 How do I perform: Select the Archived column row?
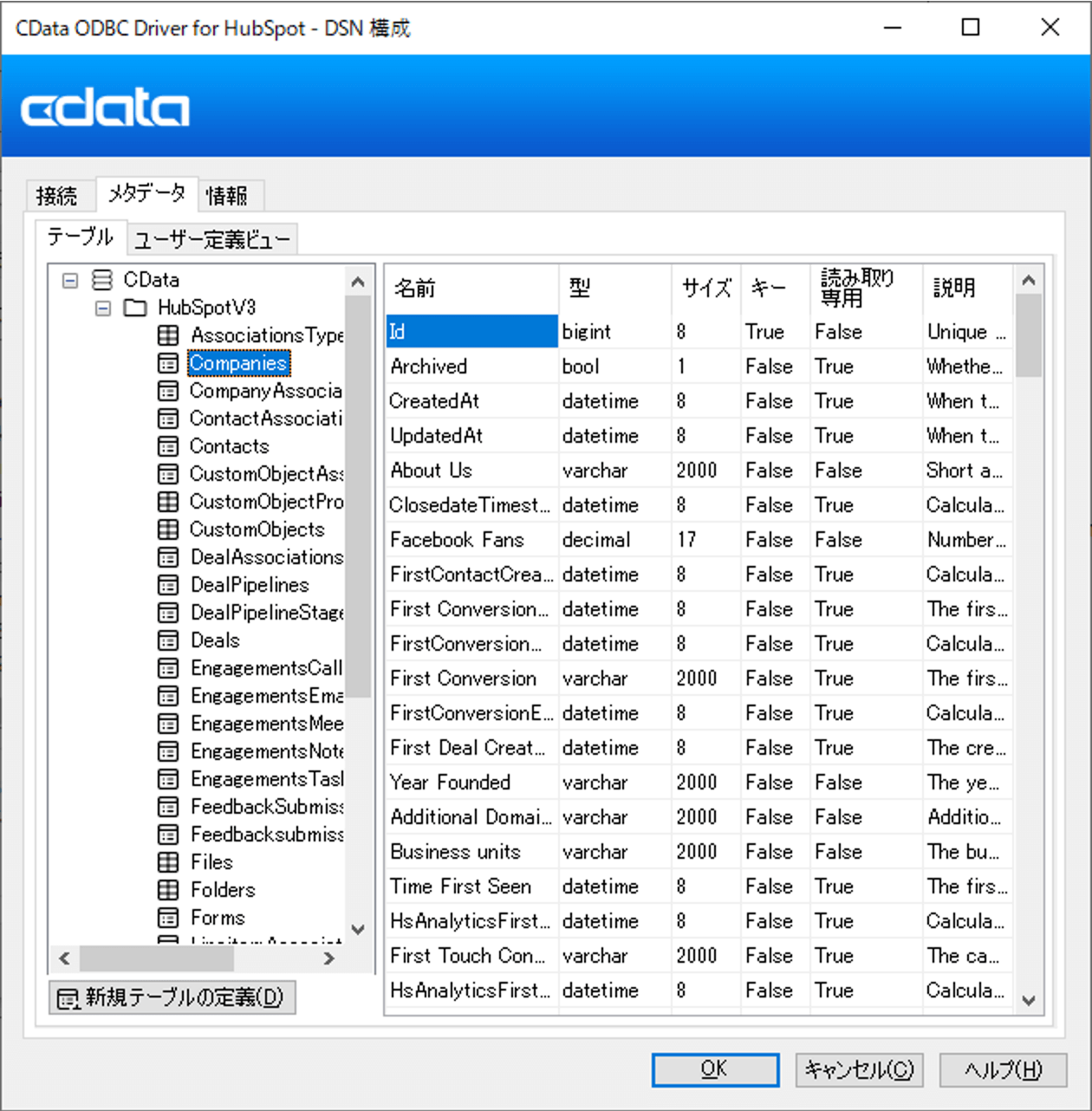tap(699, 367)
